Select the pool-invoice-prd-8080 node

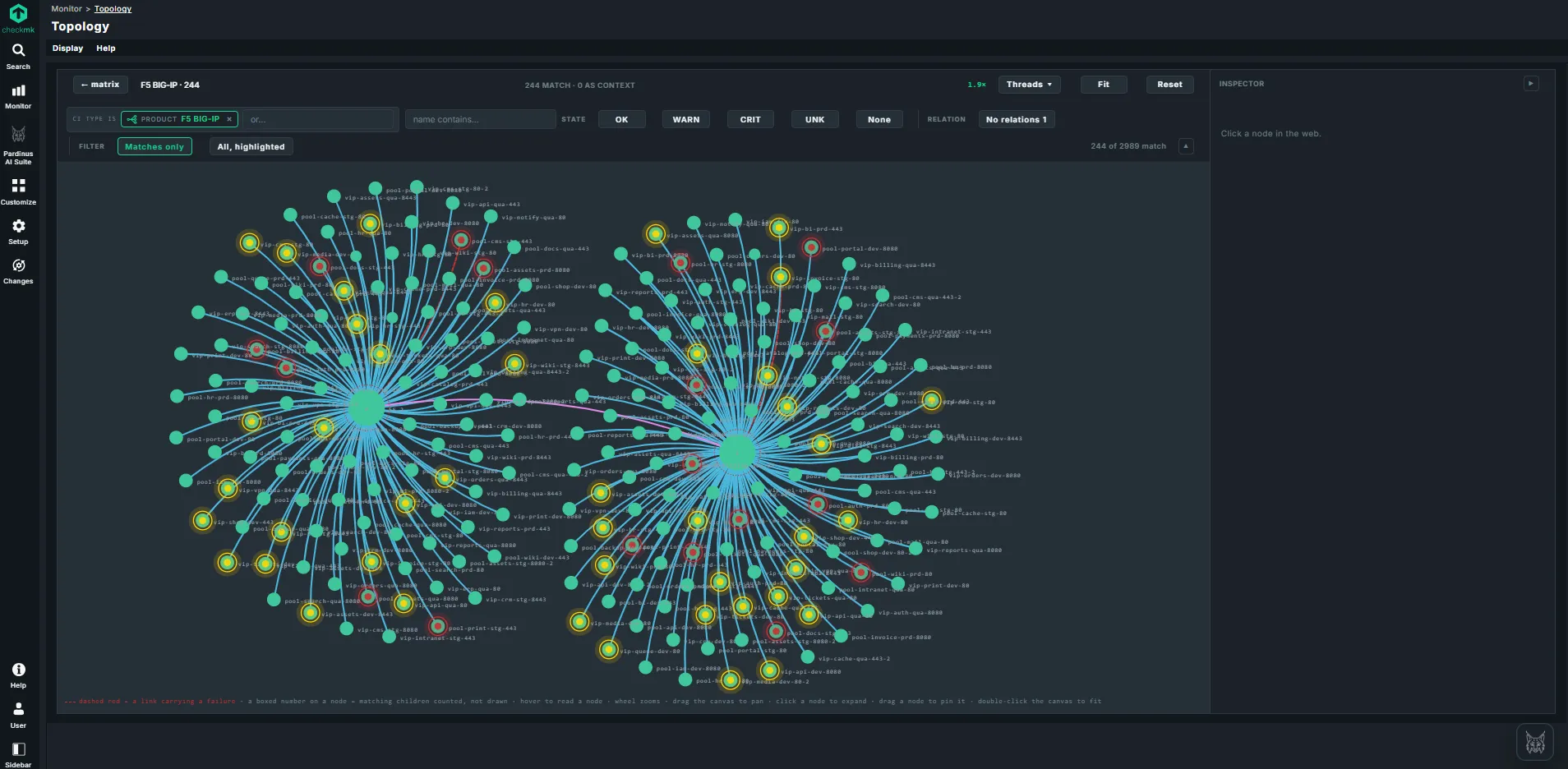842,636
